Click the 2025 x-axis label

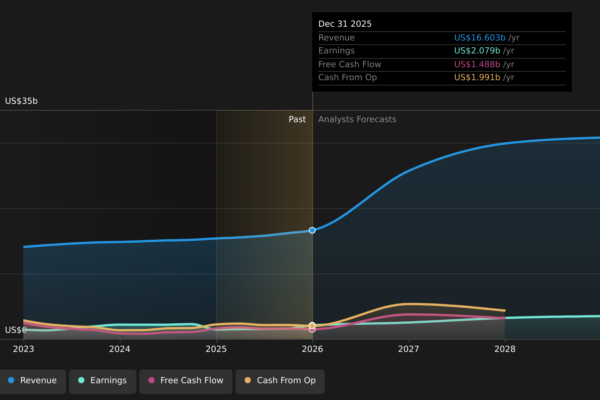pos(216,349)
